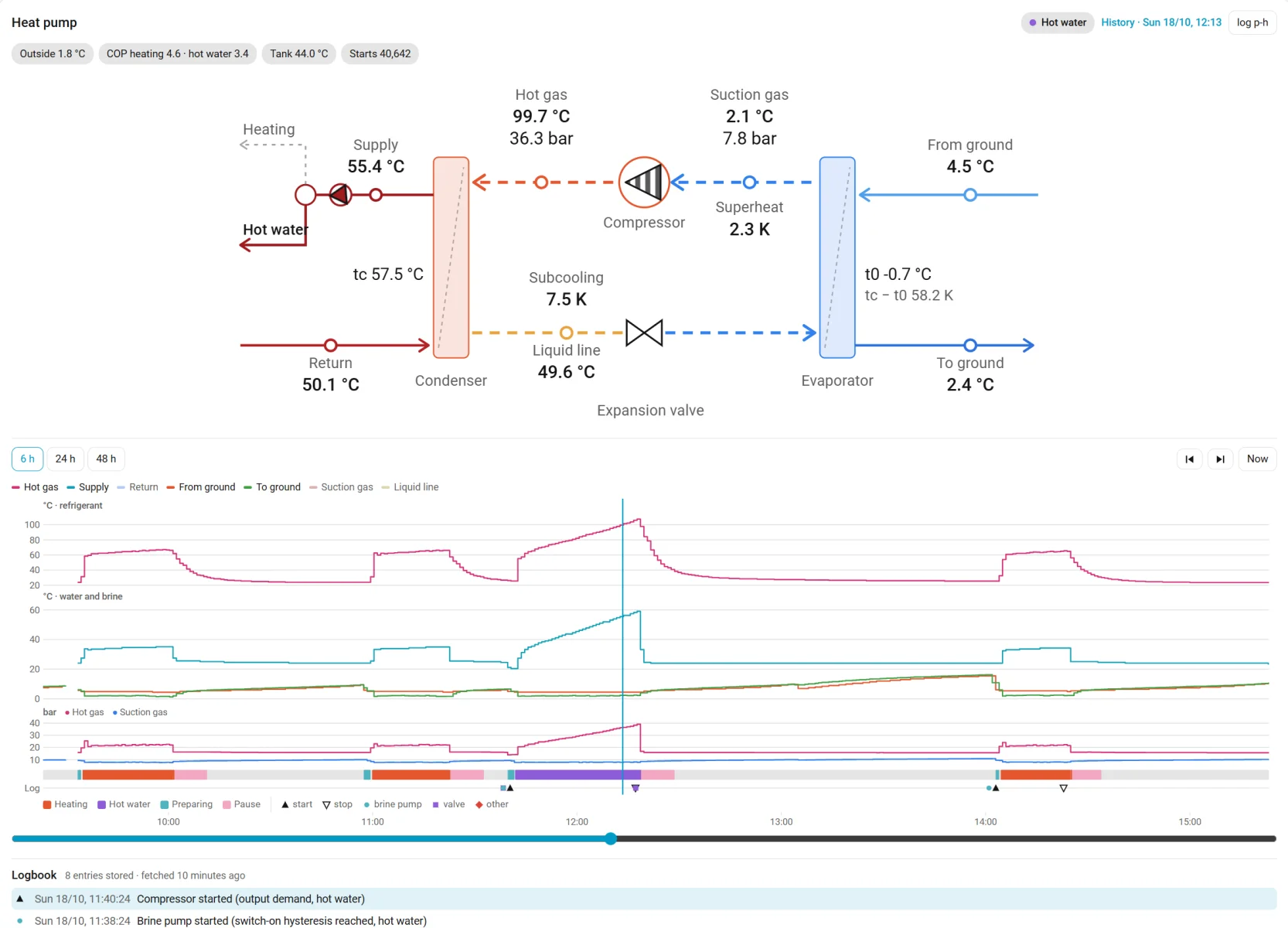
Task: Toggle To ground series in legend
Action: [x=272, y=487]
